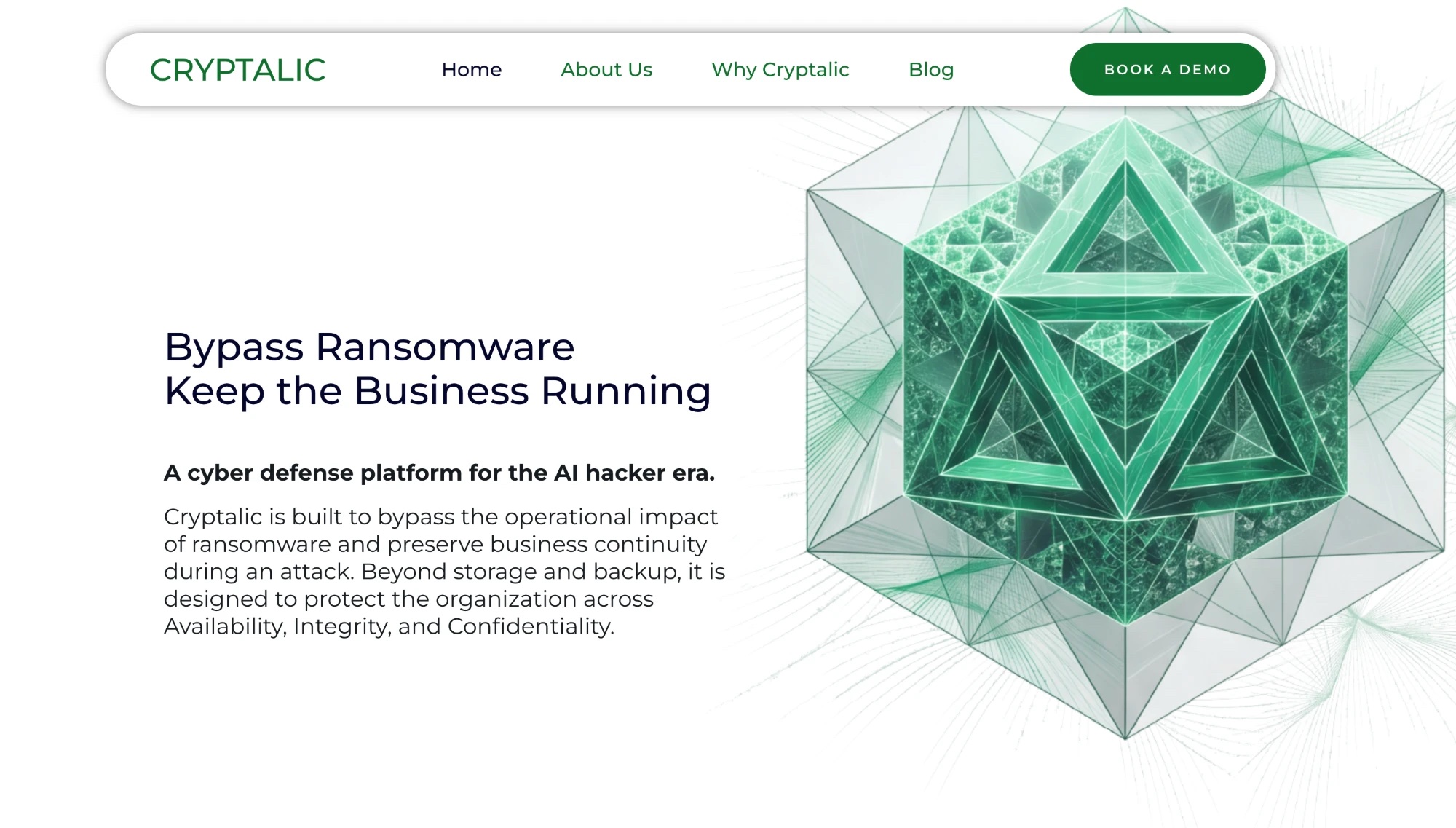Open the Why Cryptalic page
This screenshot has height=828, width=1456.
pyautogui.click(x=780, y=70)
